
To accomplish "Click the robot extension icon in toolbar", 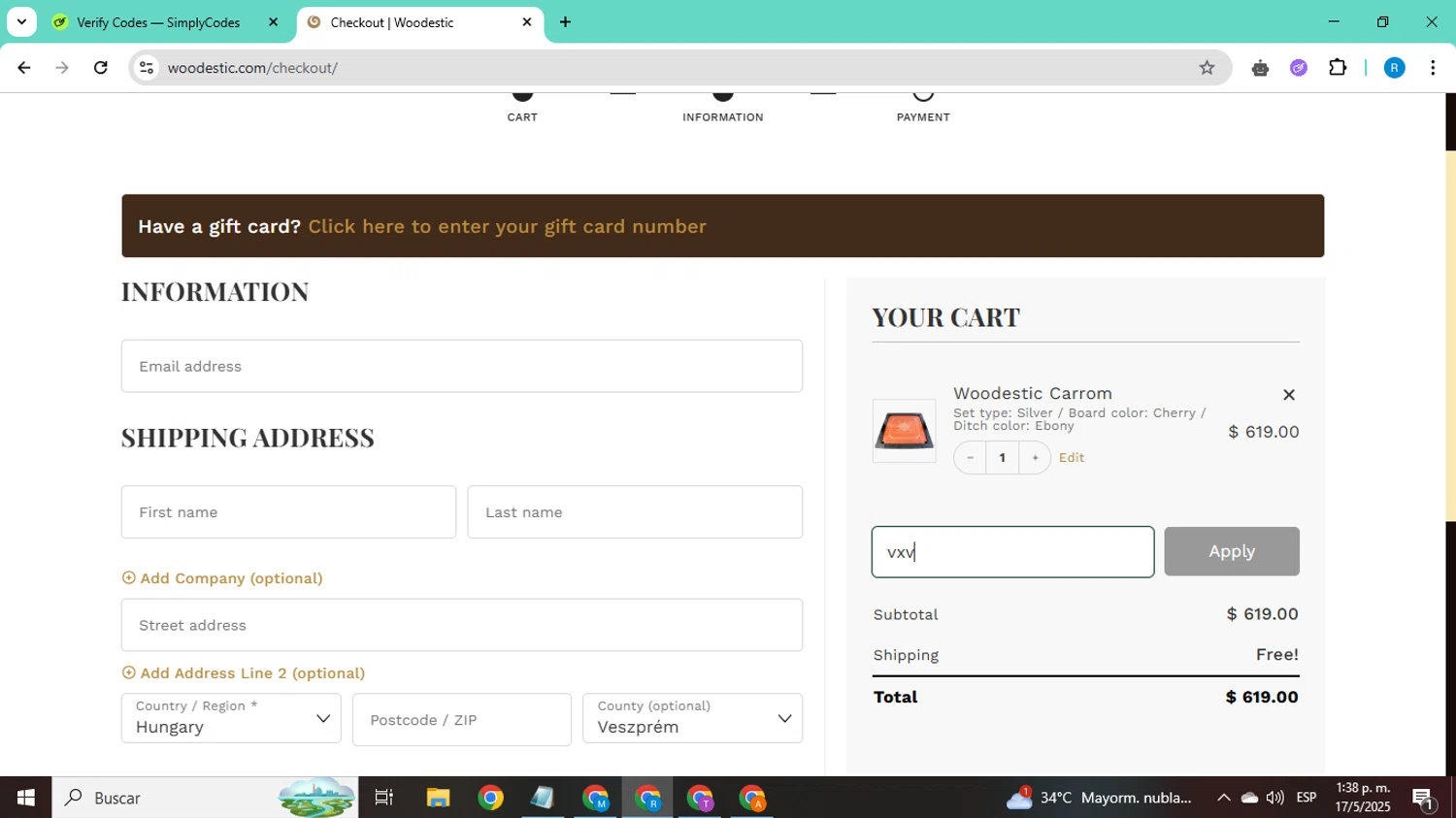I will [x=1260, y=68].
